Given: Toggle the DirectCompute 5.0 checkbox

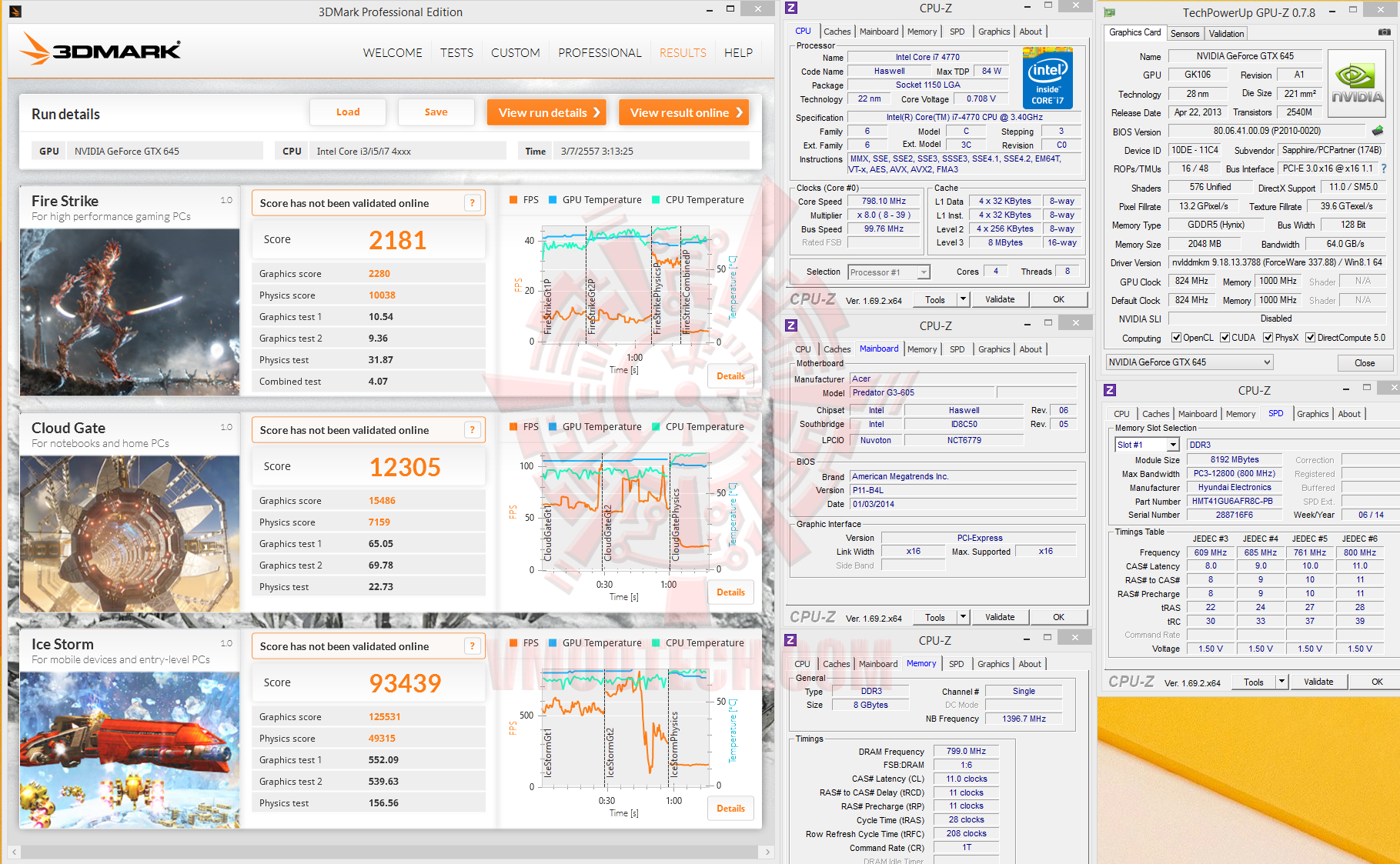Looking at the screenshot, I should point(1310,338).
